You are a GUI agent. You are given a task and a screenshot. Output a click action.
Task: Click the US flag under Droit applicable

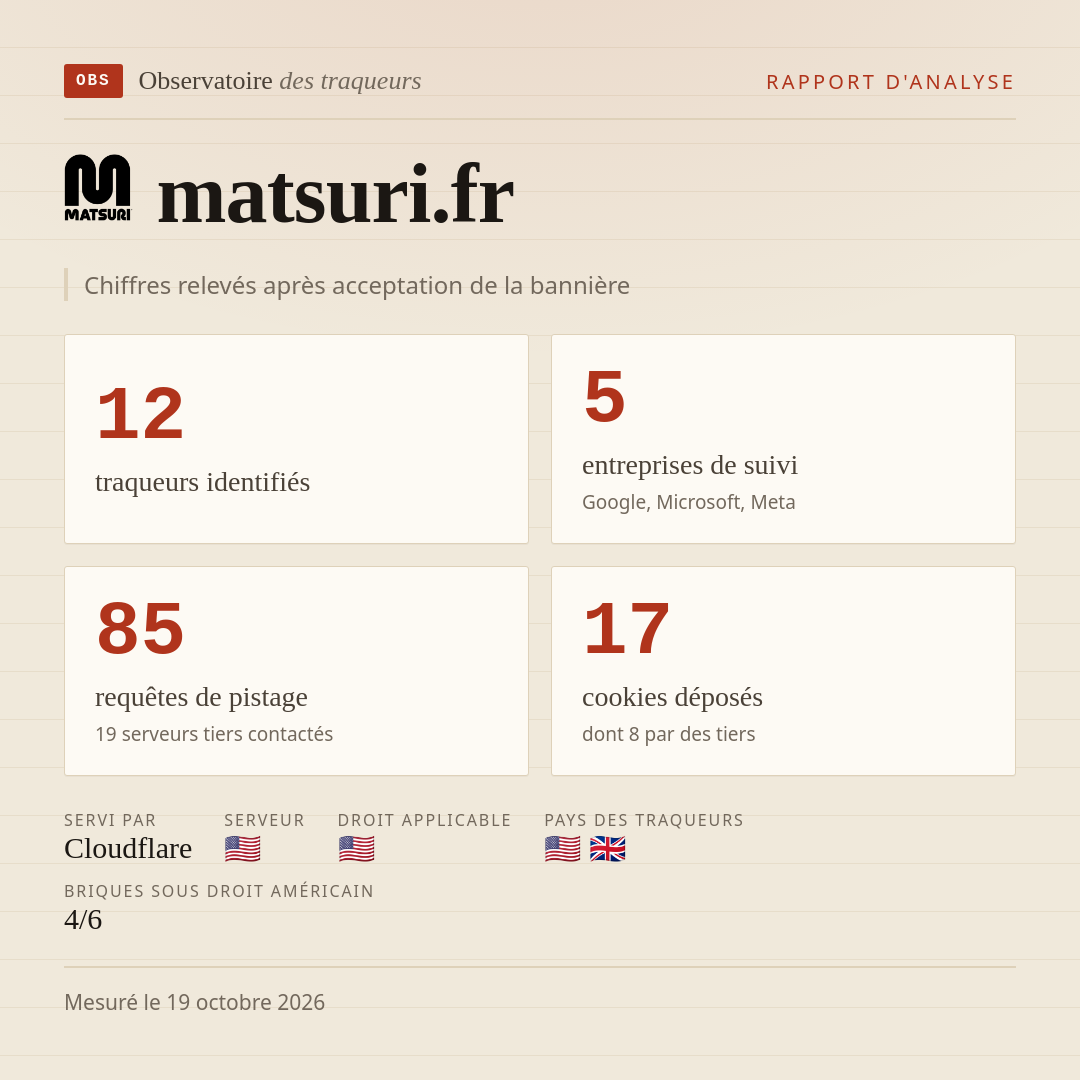(x=356, y=849)
